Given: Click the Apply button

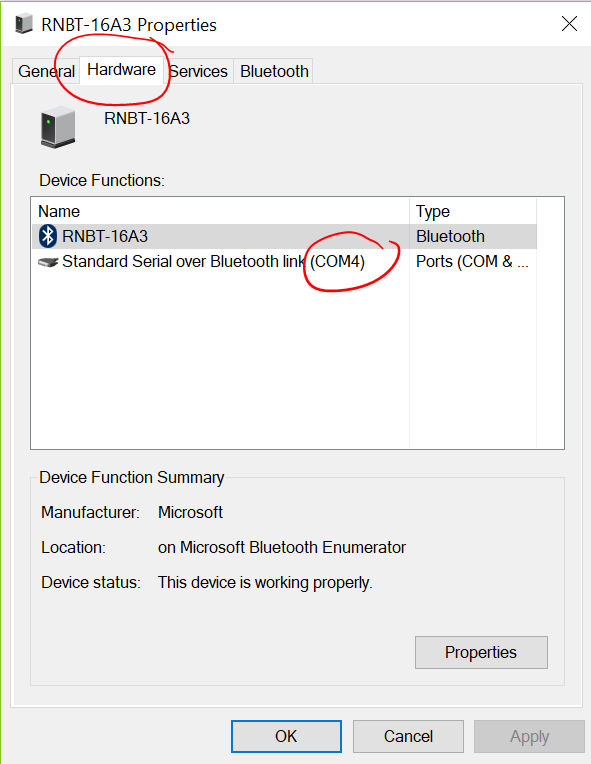Looking at the screenshot, I should (x=529, y=736).
